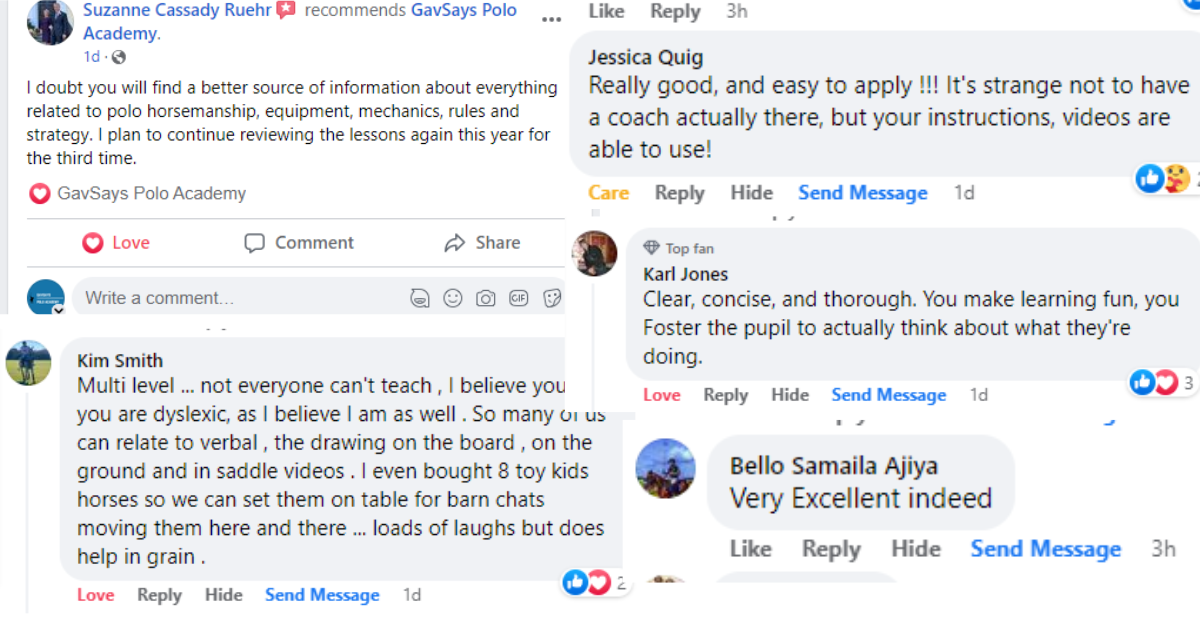Toggle Care reaction on Jessica Quig's comment
The image size is (1200, 628).
(x=608, y=193)
